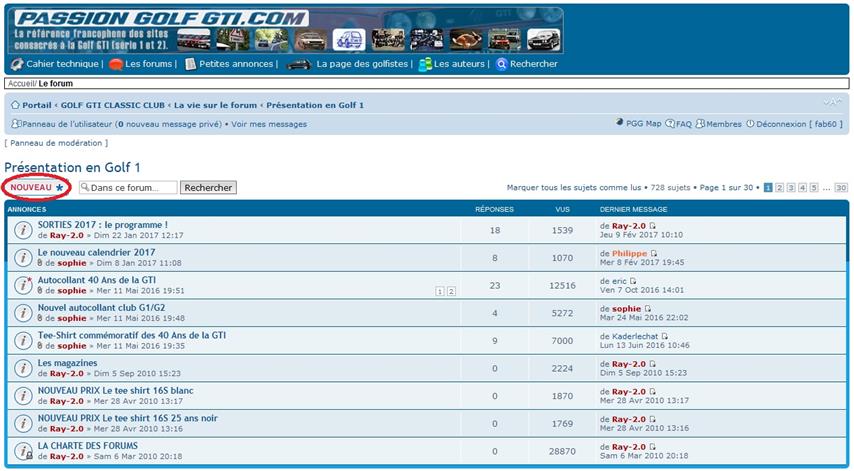Open the Rechercher menu item
The image size is (854, 471).
coord(534,64)
